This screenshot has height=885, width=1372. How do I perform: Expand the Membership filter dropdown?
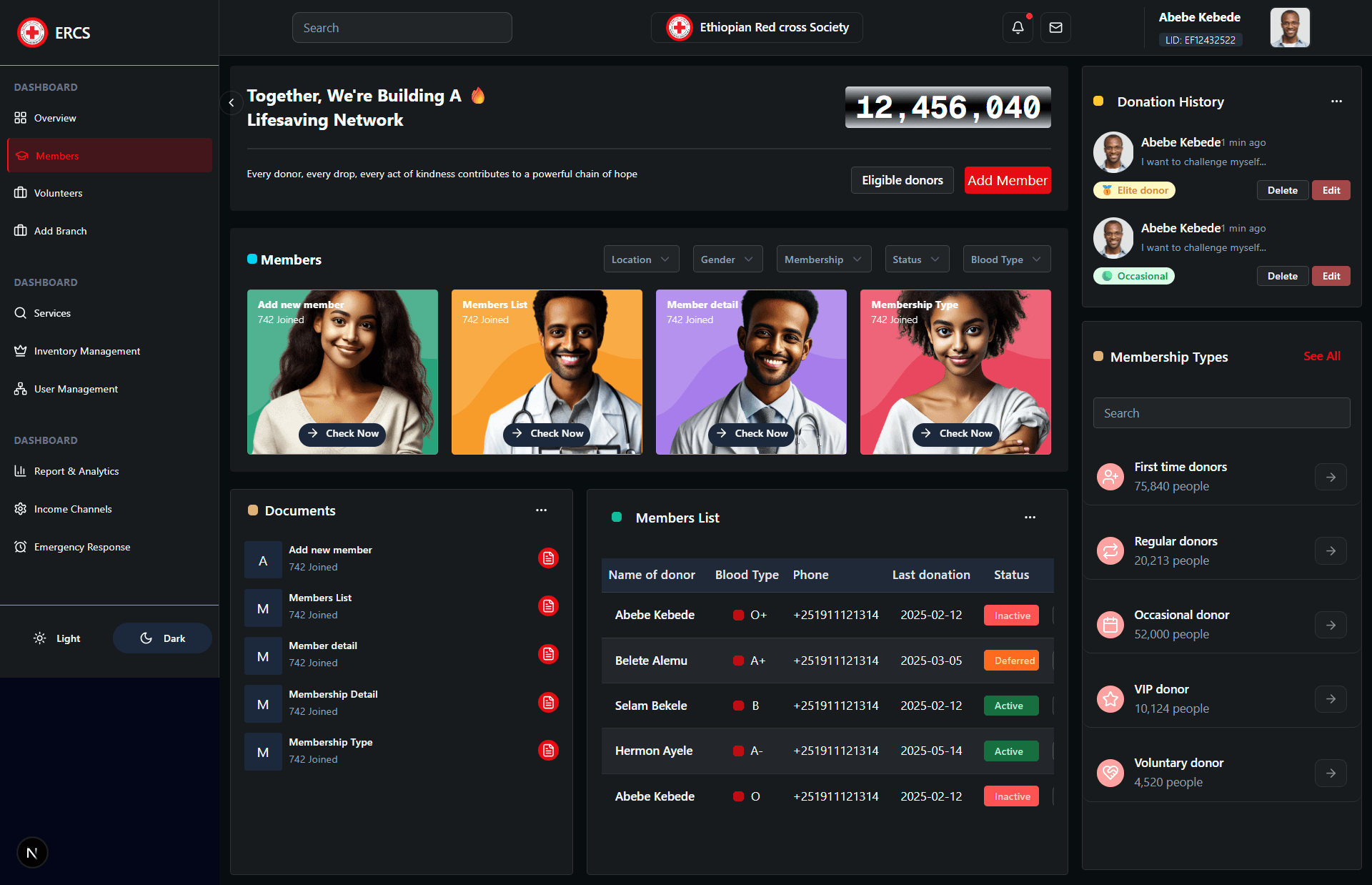[x=823, y=259]
